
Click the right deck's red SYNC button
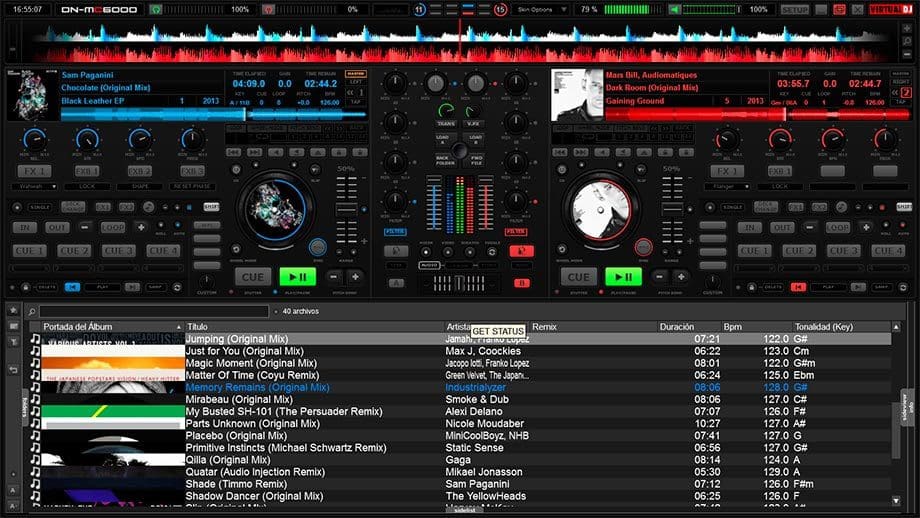[x=643, y=247]
